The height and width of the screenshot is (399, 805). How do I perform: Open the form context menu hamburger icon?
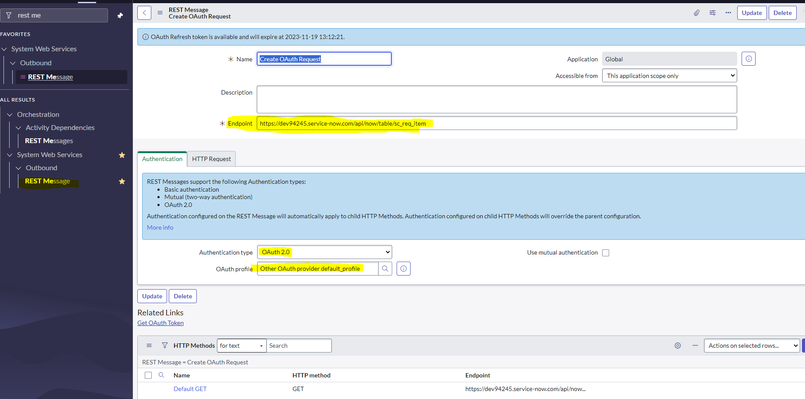[x=160, y=13]
